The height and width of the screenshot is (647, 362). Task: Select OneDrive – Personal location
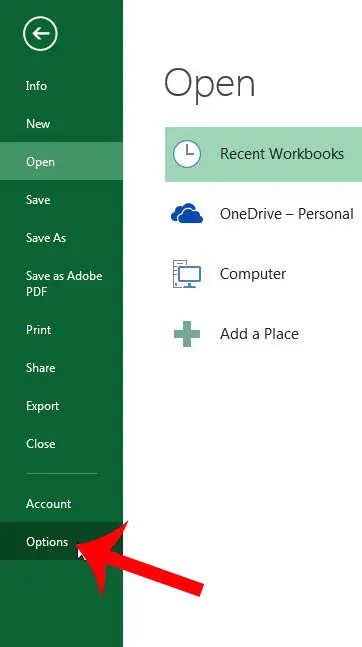click(x=286, y=213)
